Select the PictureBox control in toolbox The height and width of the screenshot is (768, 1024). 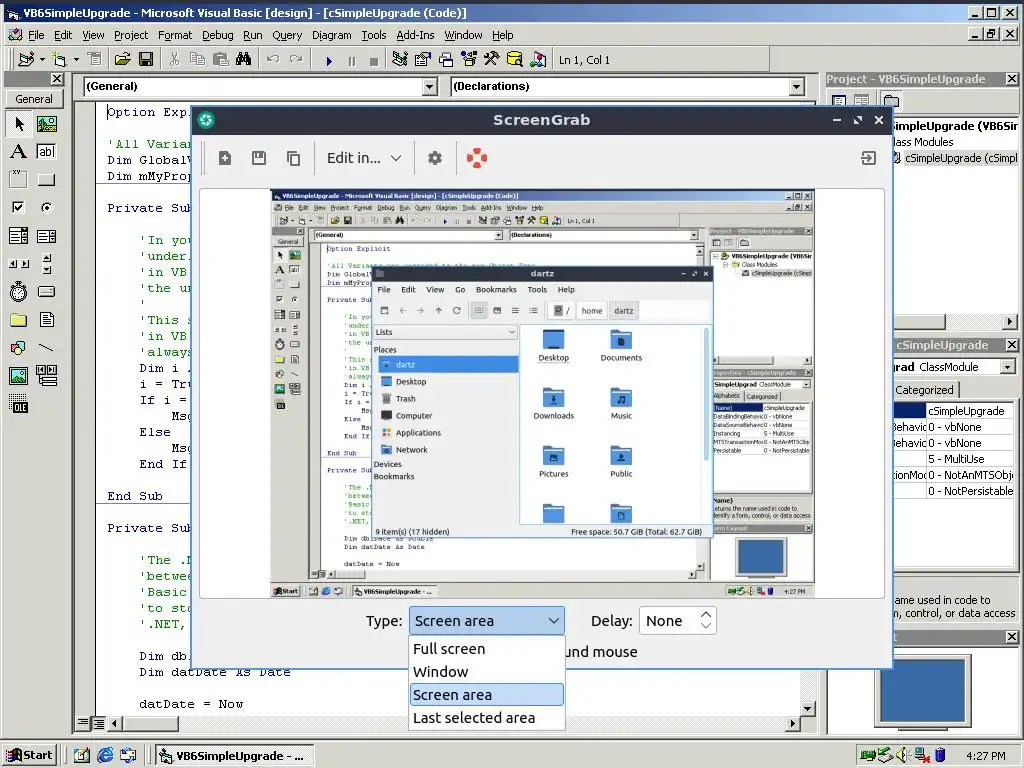46,123
